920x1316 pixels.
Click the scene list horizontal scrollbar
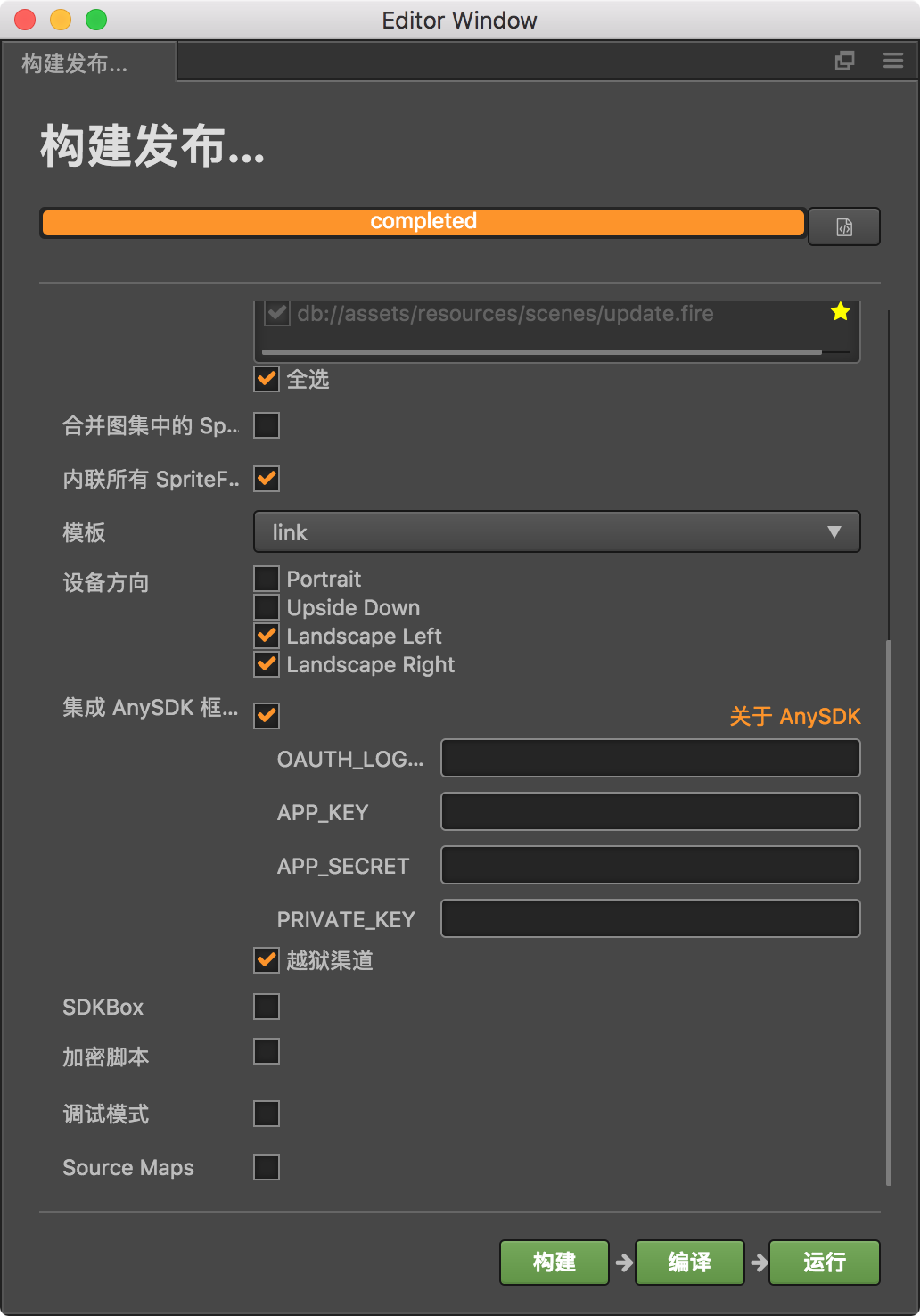541,352
